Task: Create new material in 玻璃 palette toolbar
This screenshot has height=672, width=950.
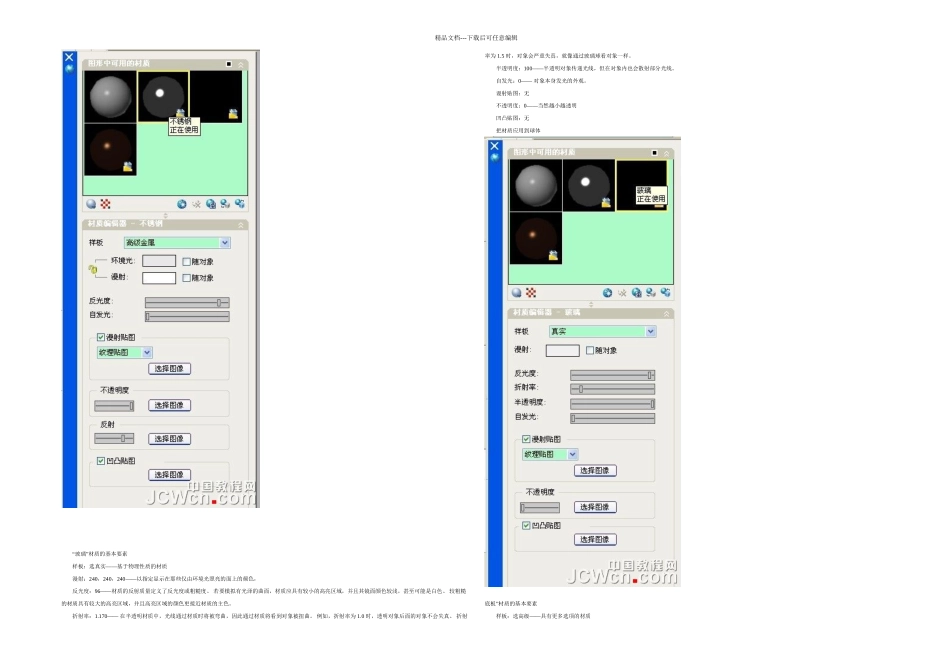Action: pyautogui.click(x=608, y=293)
